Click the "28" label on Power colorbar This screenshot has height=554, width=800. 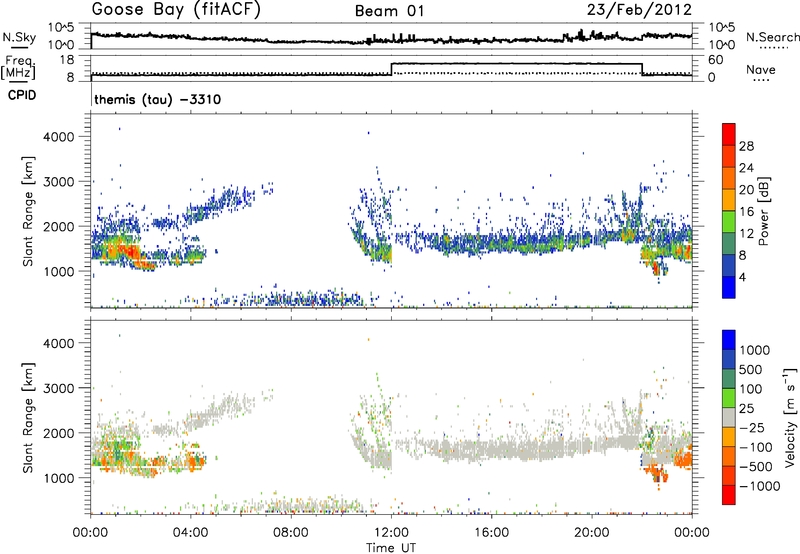tap(746, 146)
